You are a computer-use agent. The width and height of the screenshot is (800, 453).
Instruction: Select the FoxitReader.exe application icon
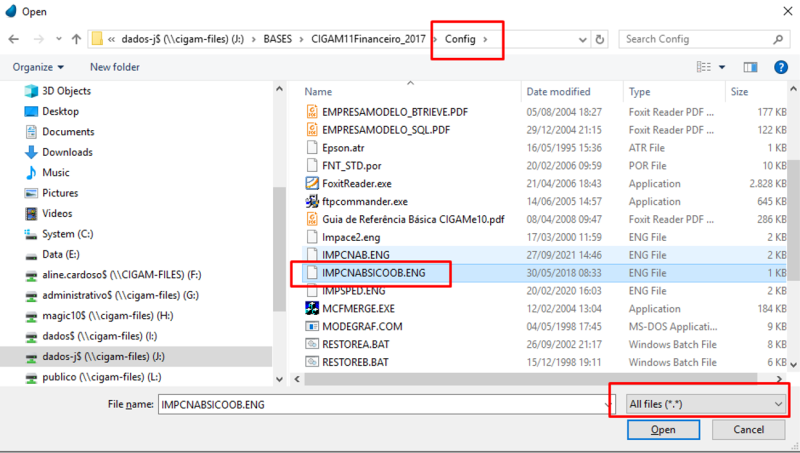(x=312, y=183)
